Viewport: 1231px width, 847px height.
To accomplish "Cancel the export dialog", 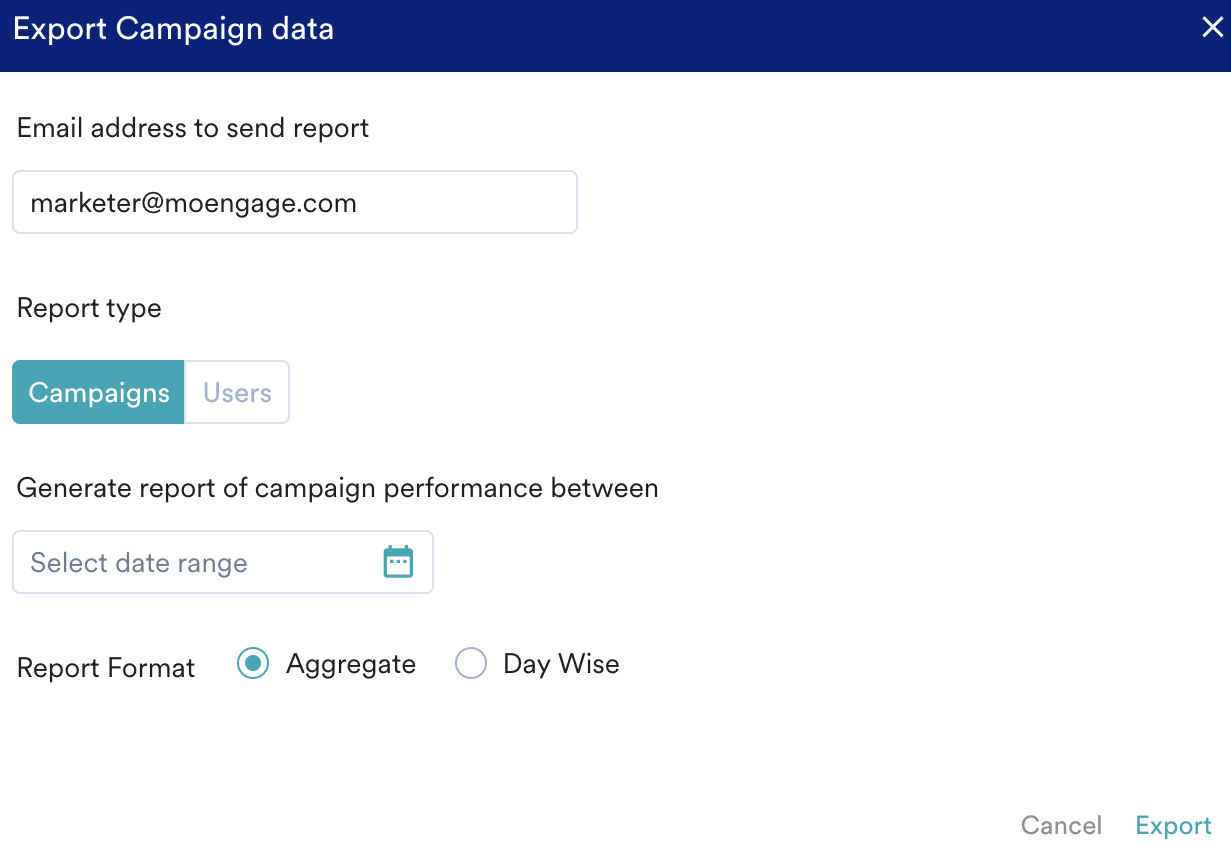I will click(x=1061, y=825).
